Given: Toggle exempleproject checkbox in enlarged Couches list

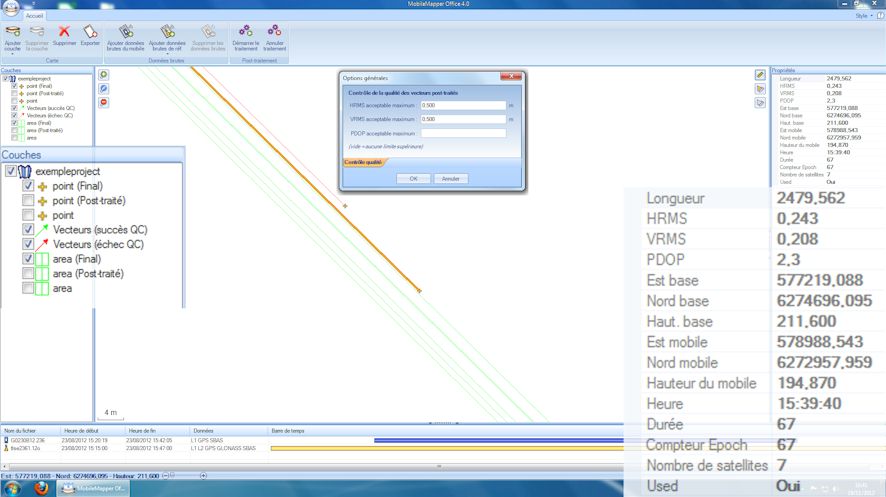Looking at the screenshot, I should (x=10, y=171).
